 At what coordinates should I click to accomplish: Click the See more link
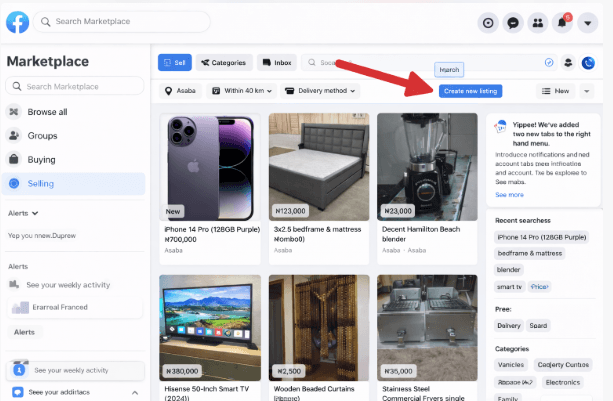(509, 195)
